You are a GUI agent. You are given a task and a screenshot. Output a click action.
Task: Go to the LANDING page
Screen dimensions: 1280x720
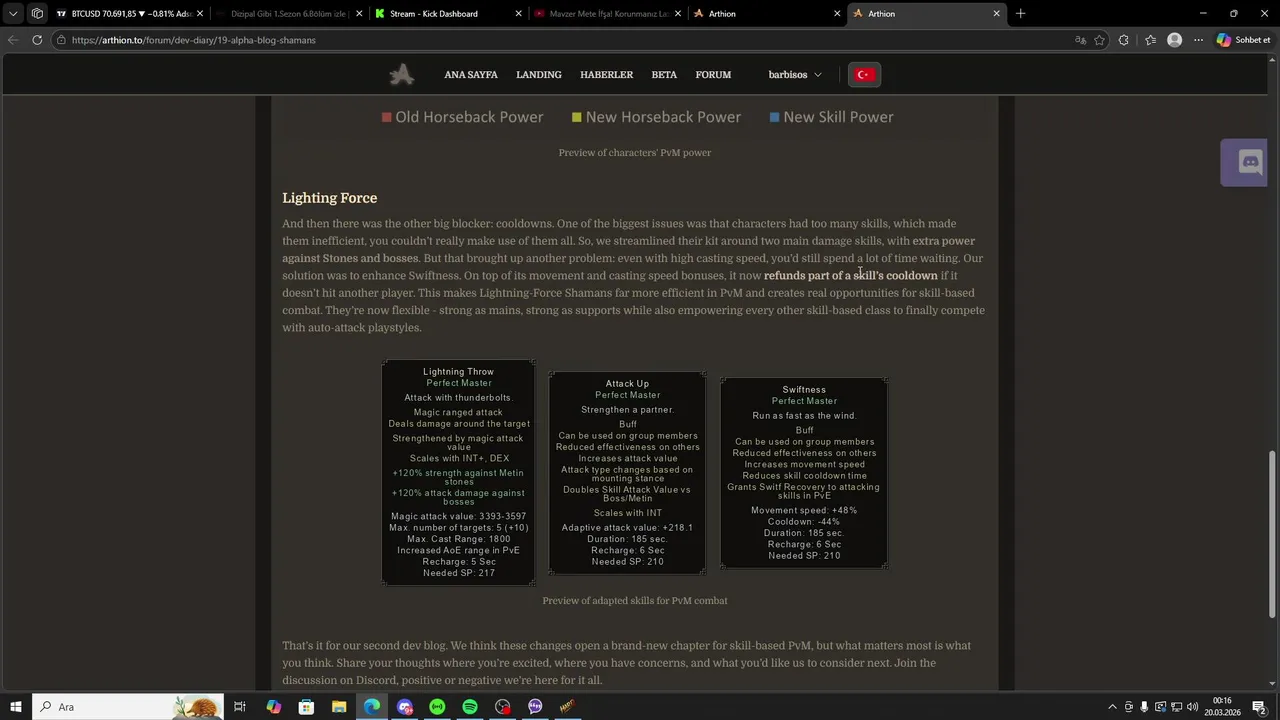[x=539, y=75]
